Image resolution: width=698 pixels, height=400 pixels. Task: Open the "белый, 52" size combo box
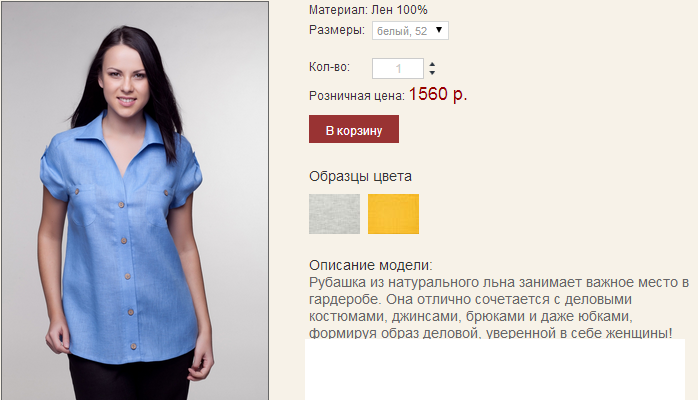point(410,31)
